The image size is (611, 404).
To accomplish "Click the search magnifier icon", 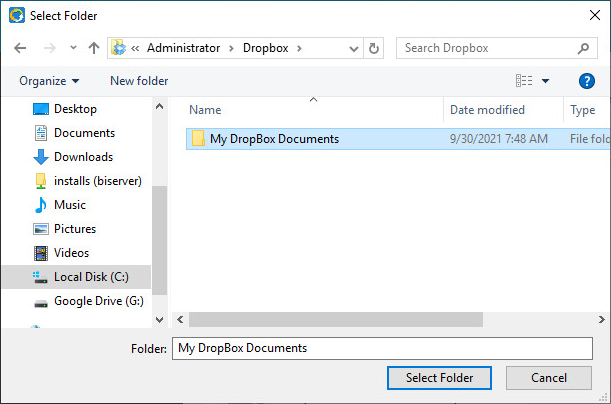I will pos(583,48).
